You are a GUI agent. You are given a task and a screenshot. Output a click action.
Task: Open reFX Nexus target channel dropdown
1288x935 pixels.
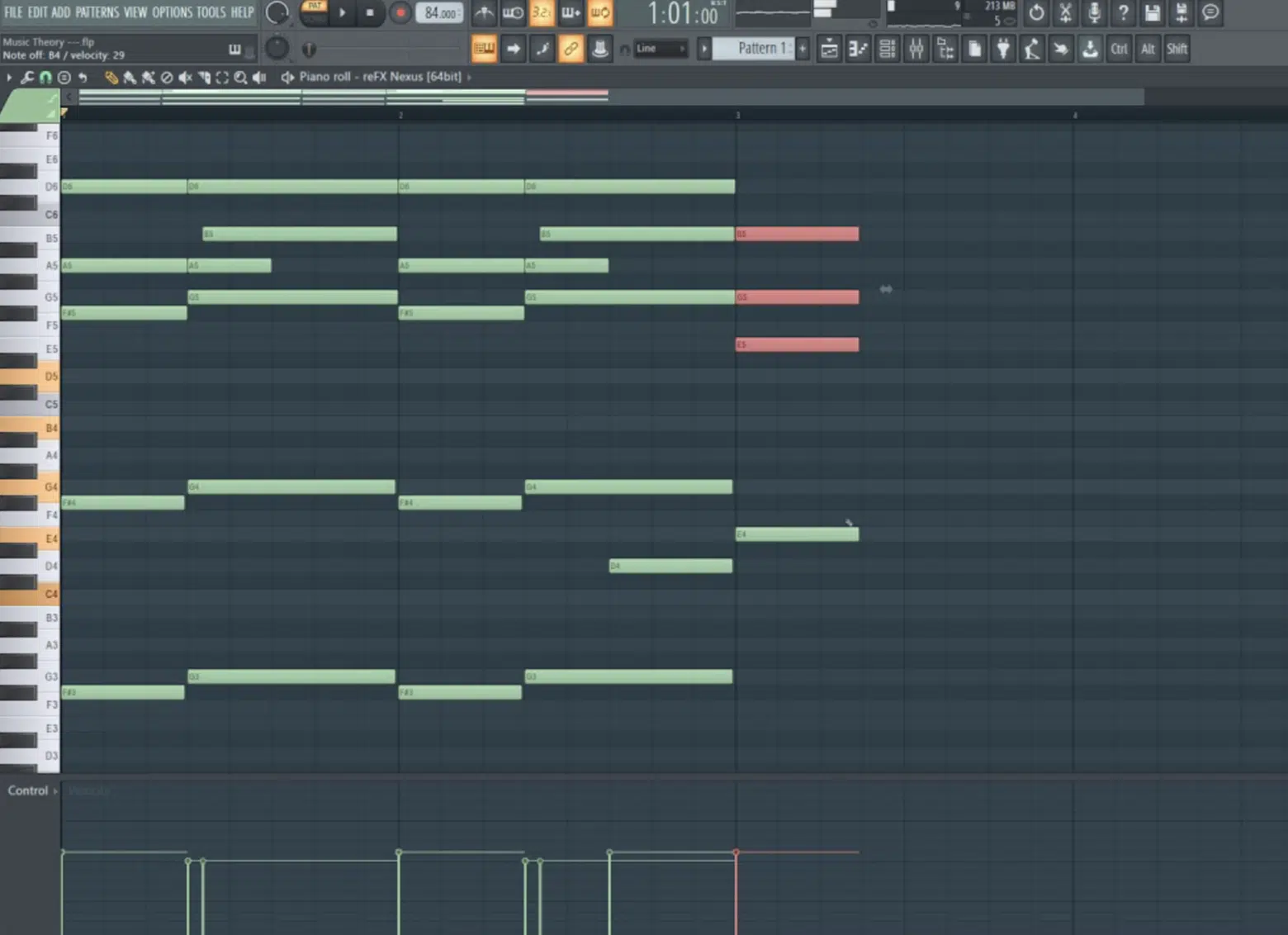coord(469,77)
